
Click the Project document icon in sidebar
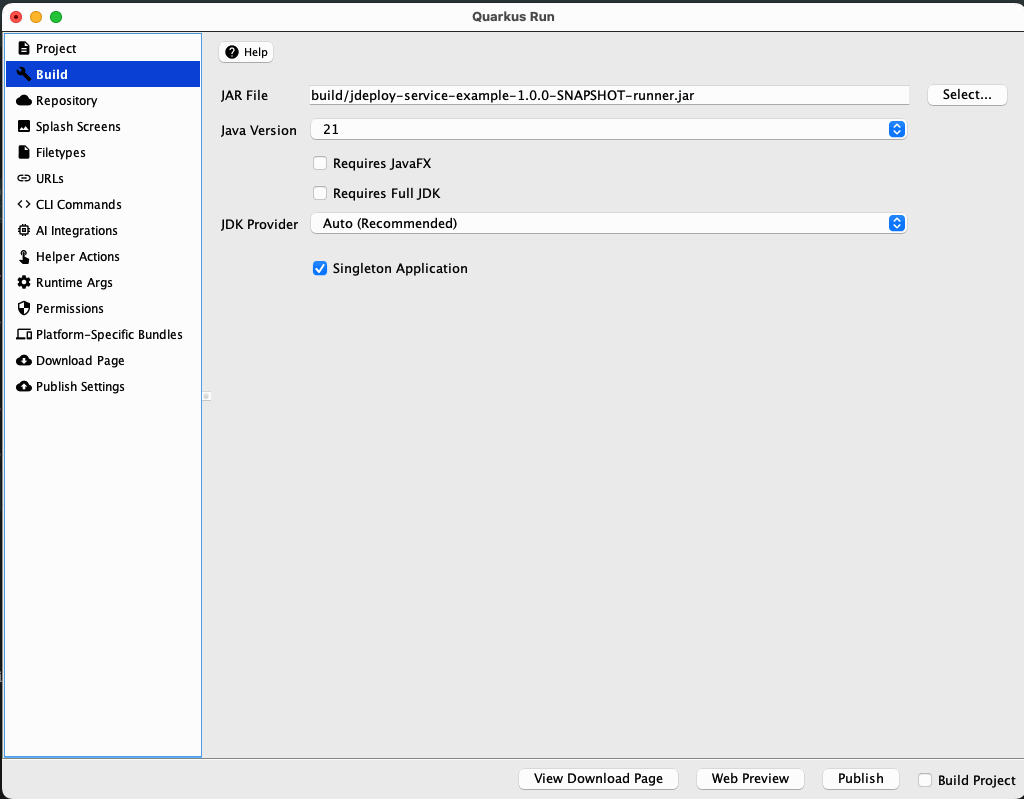(x=25, y=48)
